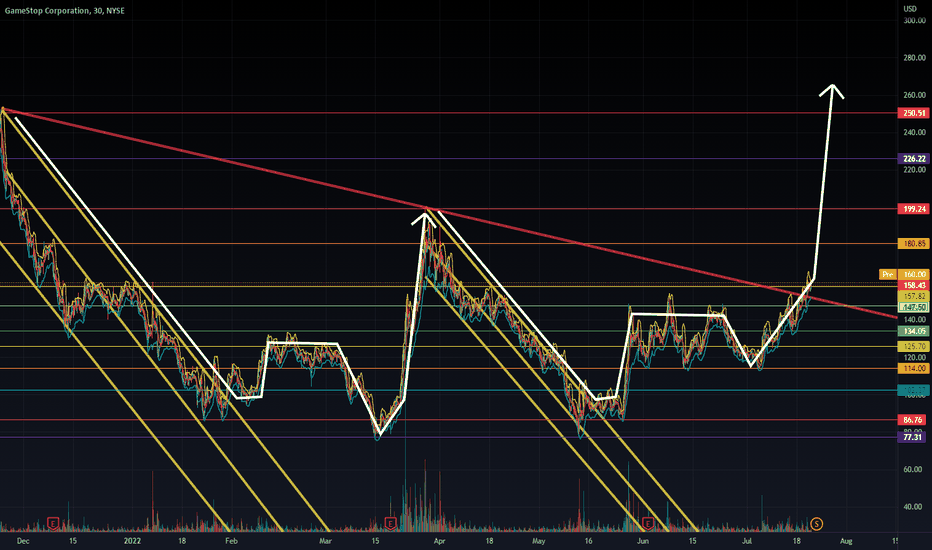The width and height of the screenshot is (932, 550).
Task: Click the 300.00 price axis tick
Action: coord(914,20)
